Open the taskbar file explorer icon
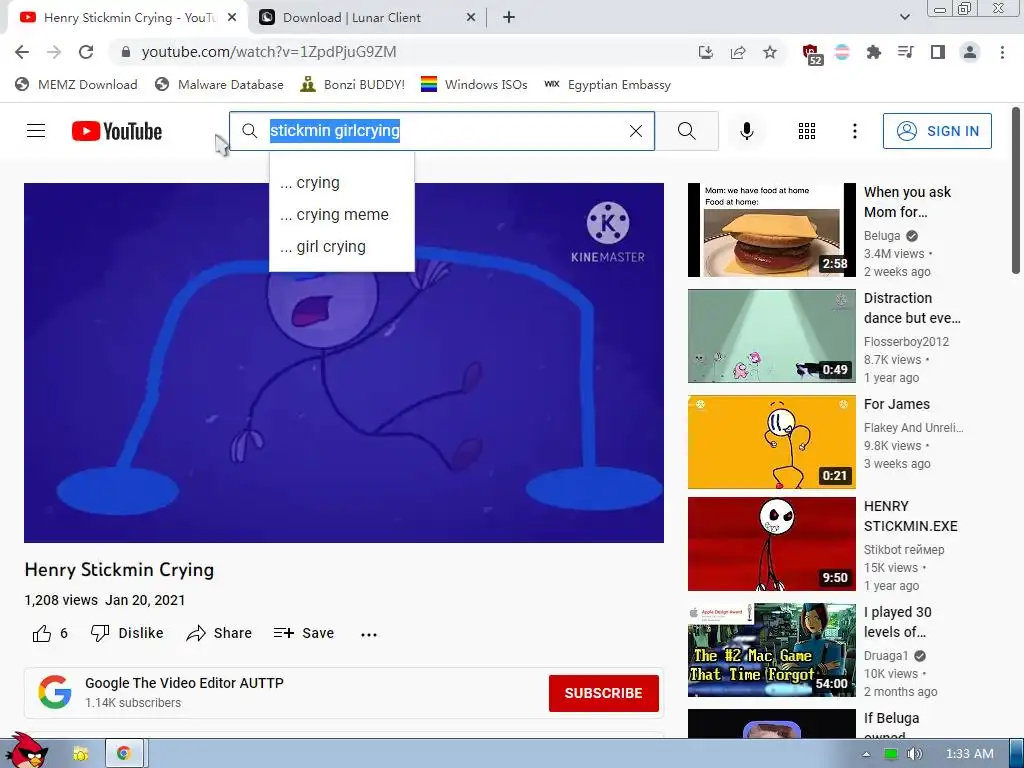 [x=81, y=754]
